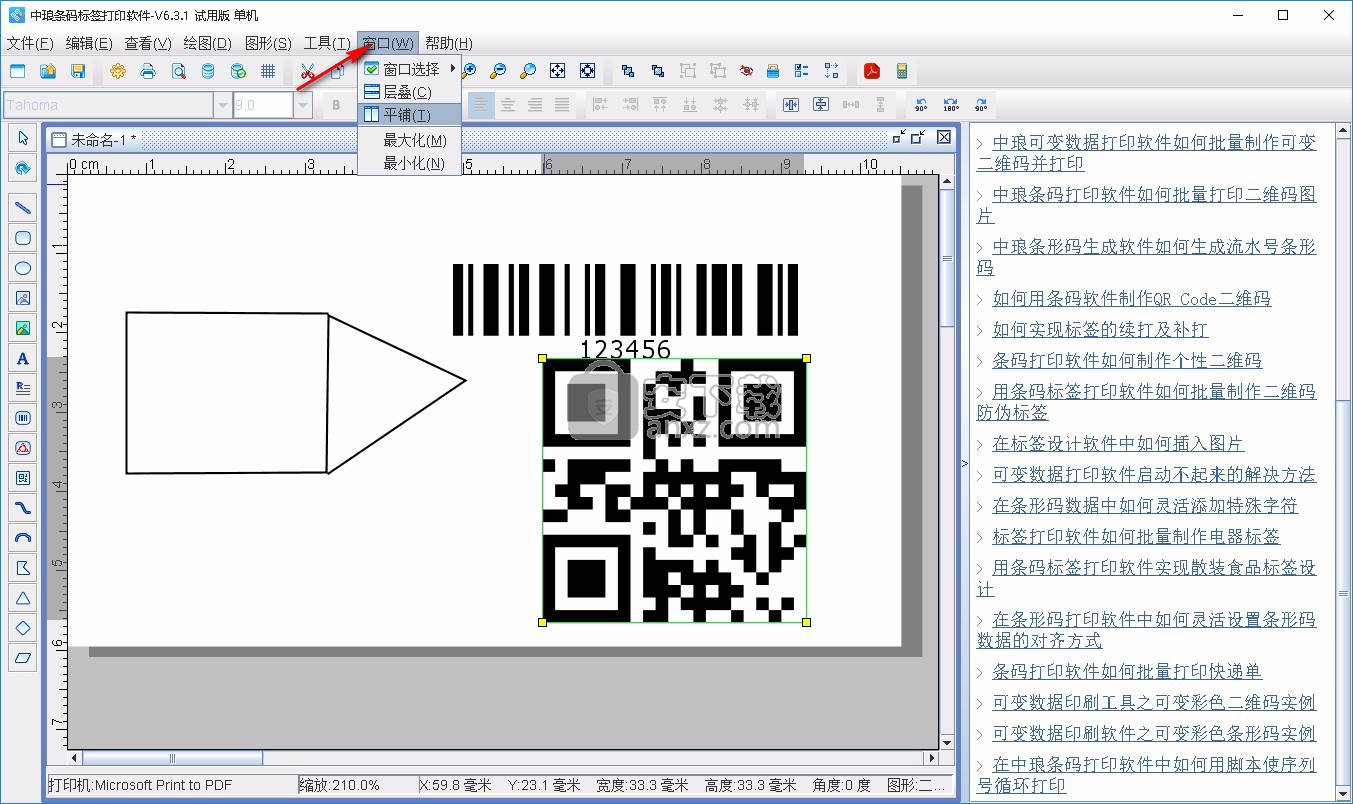Viewport: 1353px width, 804px height.
Task: Click the printer icon in toolbar
Action: [148, 71]
